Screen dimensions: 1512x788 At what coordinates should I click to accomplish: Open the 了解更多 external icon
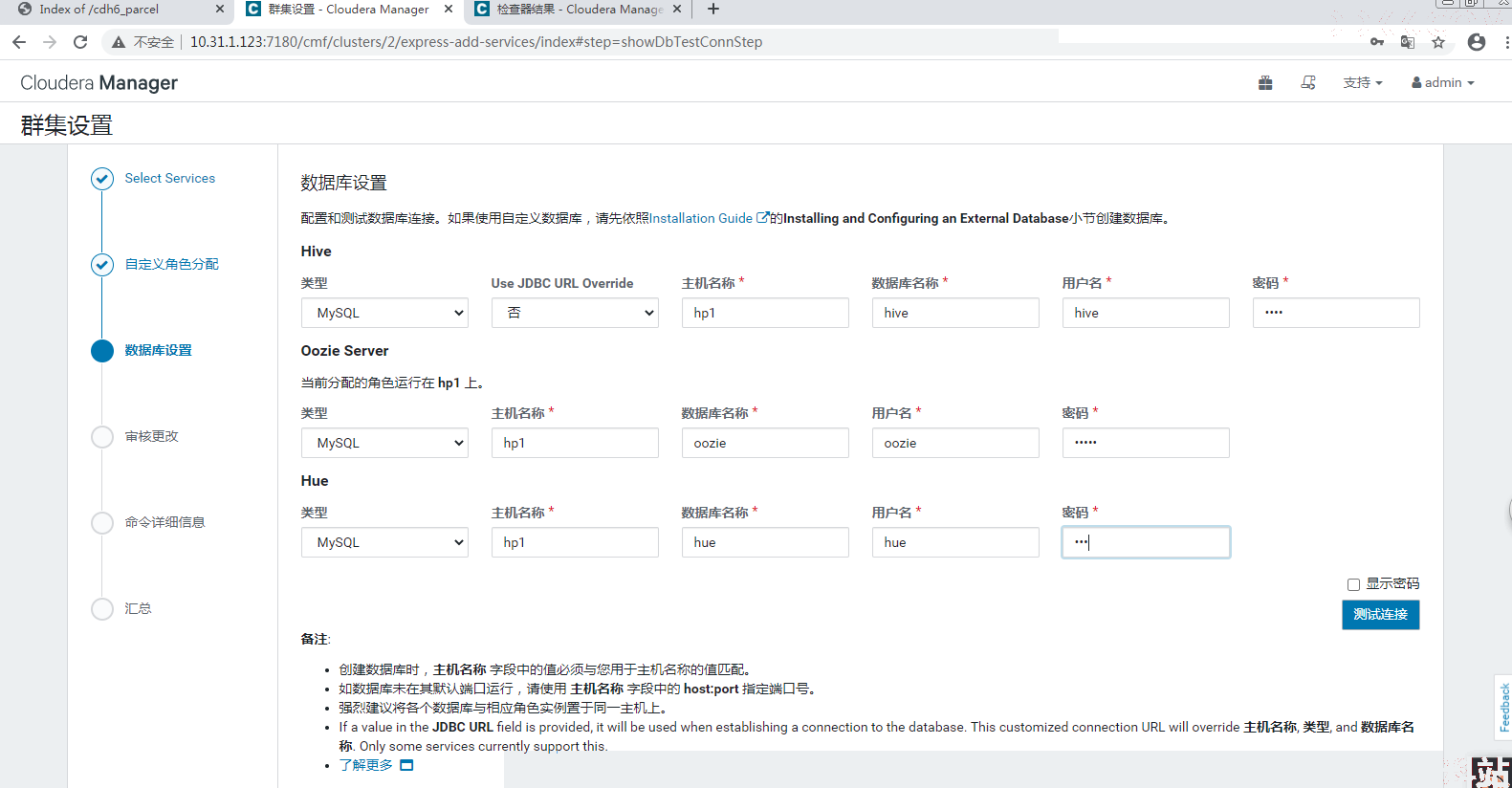406,765
